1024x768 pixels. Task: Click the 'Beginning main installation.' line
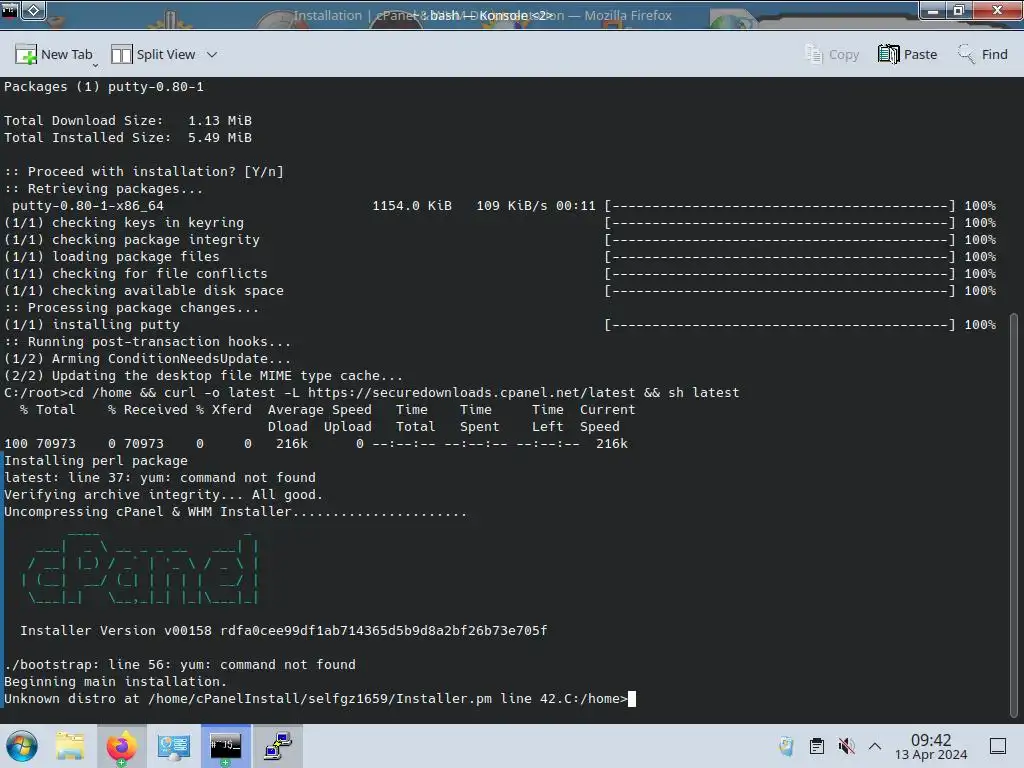click(116, 682)
